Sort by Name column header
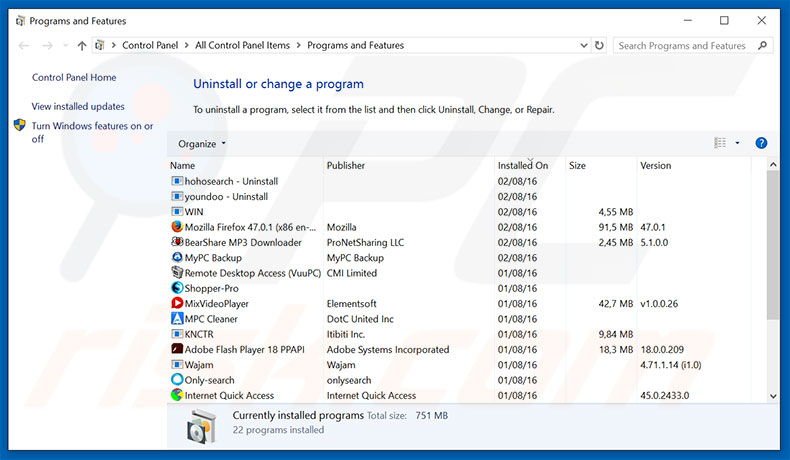The image size is (790, 460). click(182, 165)
